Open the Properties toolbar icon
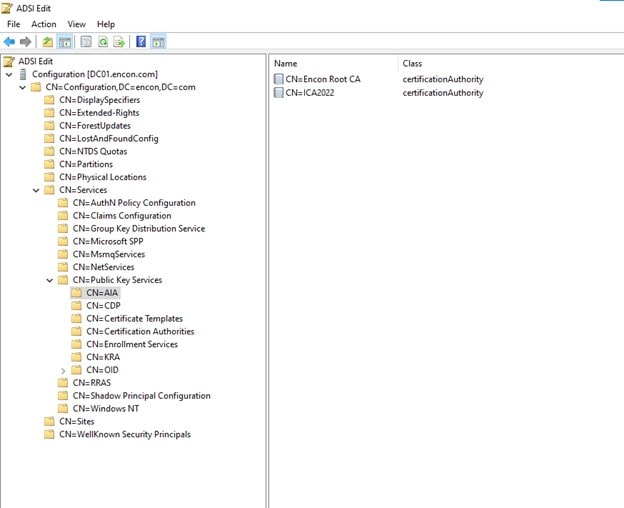The height and width of the screenshot is (508, 624). [85, 42]
